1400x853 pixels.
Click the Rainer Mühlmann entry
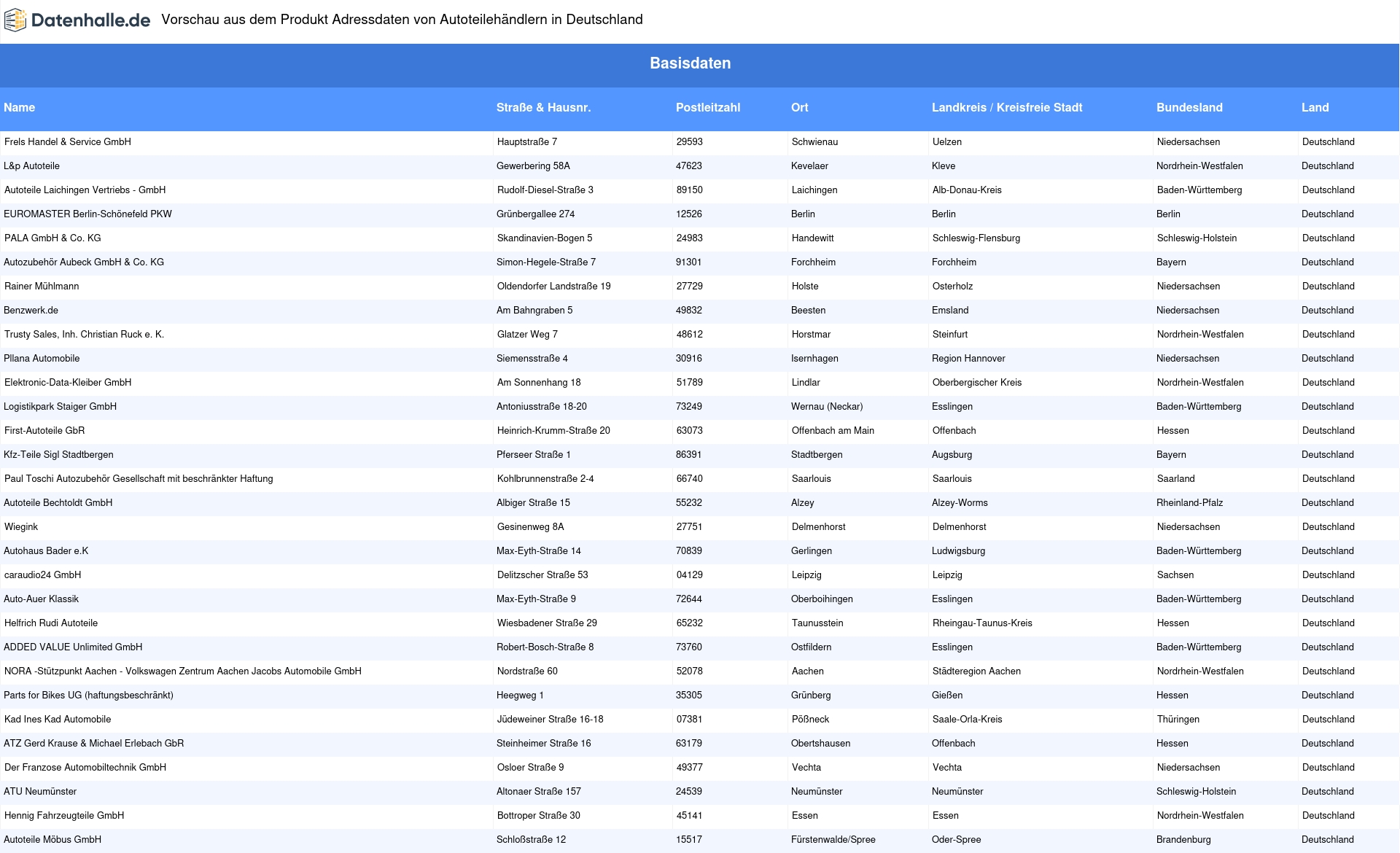point(42,287)
